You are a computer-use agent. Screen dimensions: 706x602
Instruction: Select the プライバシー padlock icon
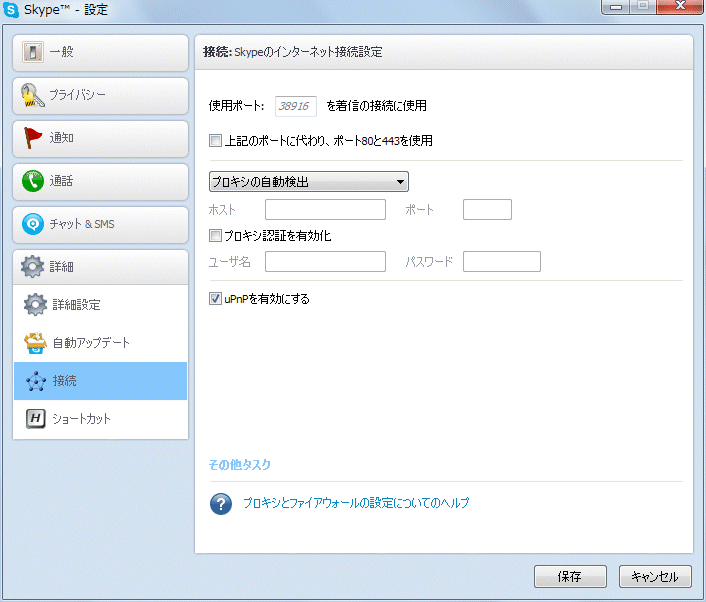32,95
